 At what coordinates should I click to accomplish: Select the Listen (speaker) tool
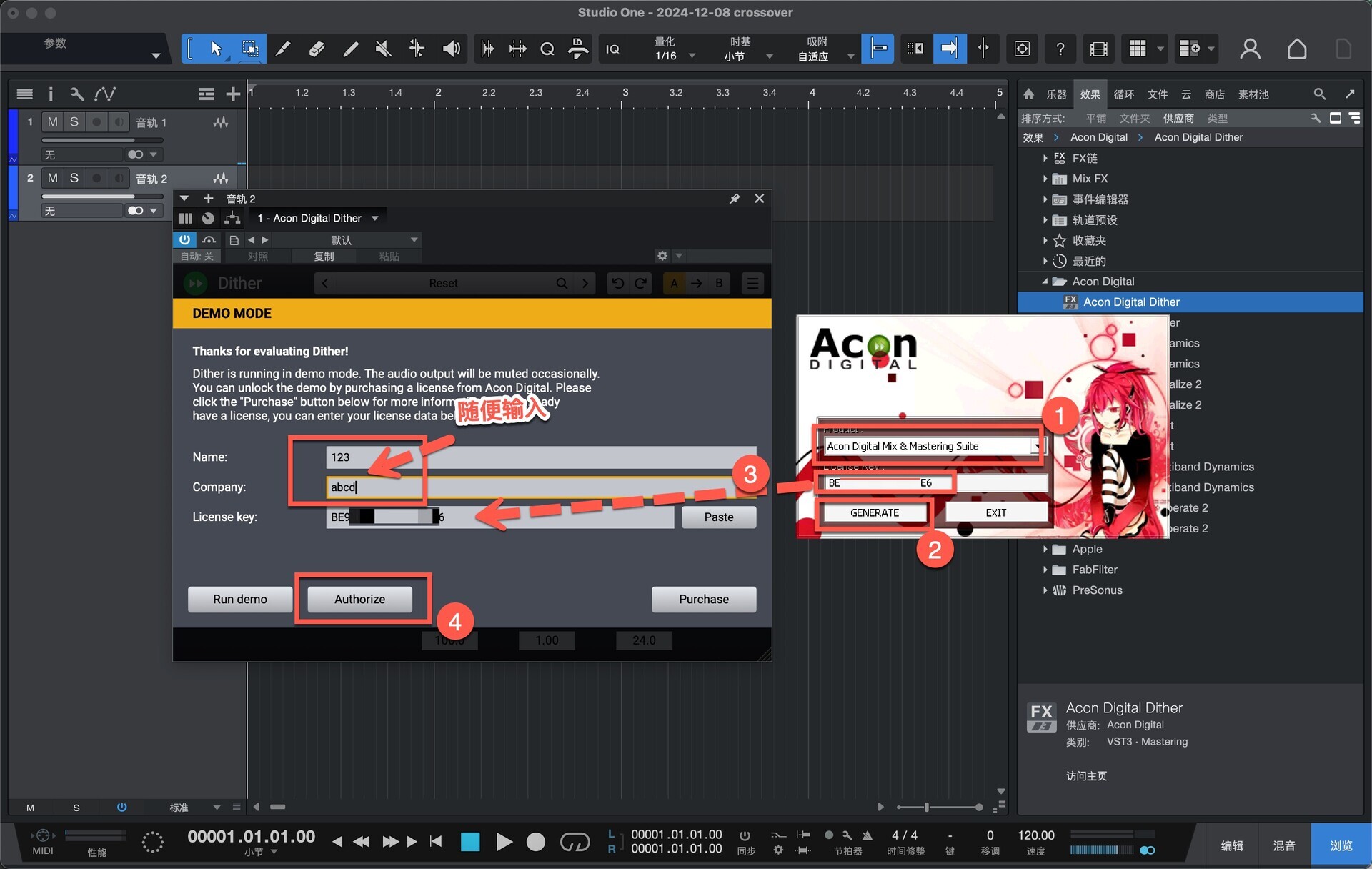(451, 49)
